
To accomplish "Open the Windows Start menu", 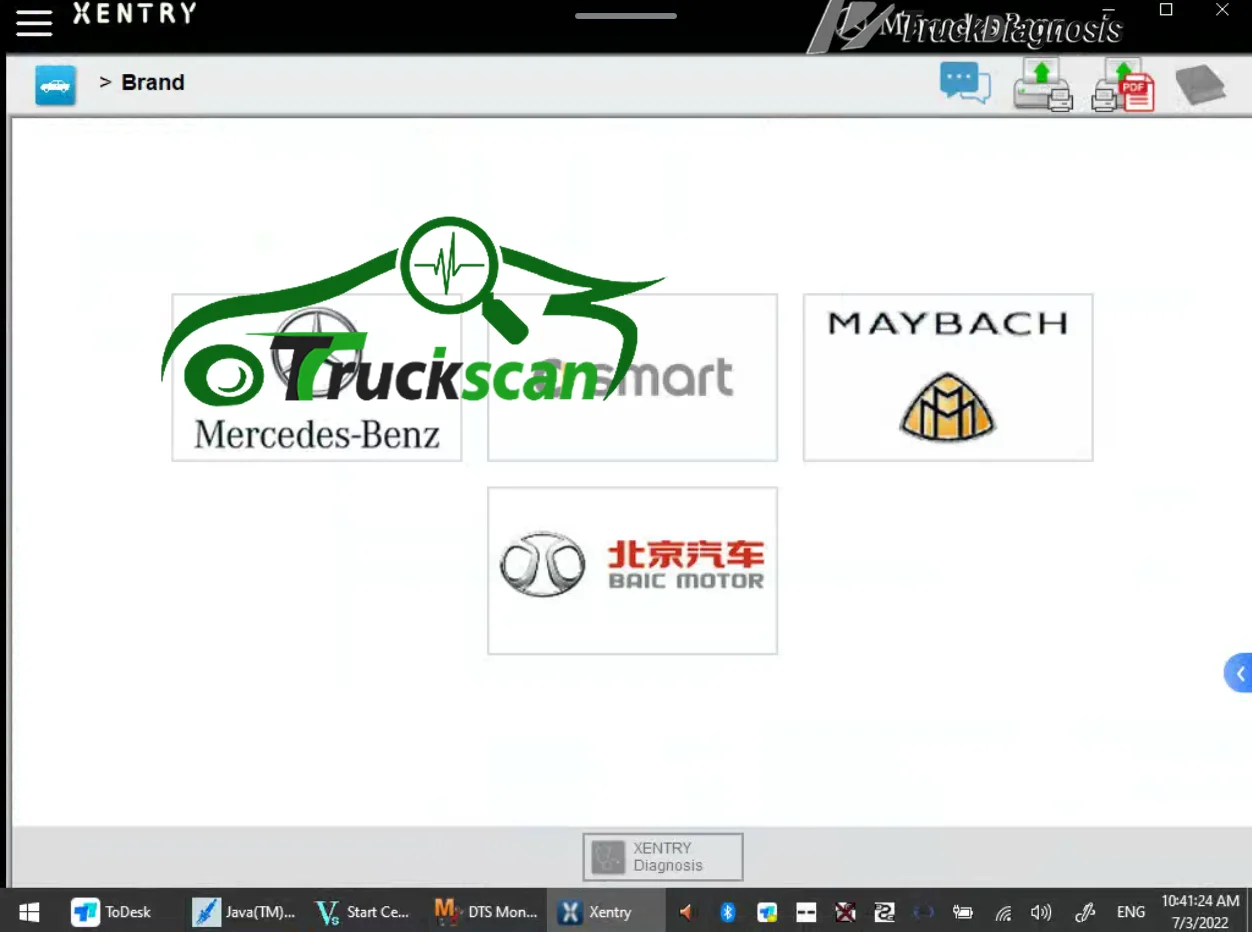I will 29,912.
